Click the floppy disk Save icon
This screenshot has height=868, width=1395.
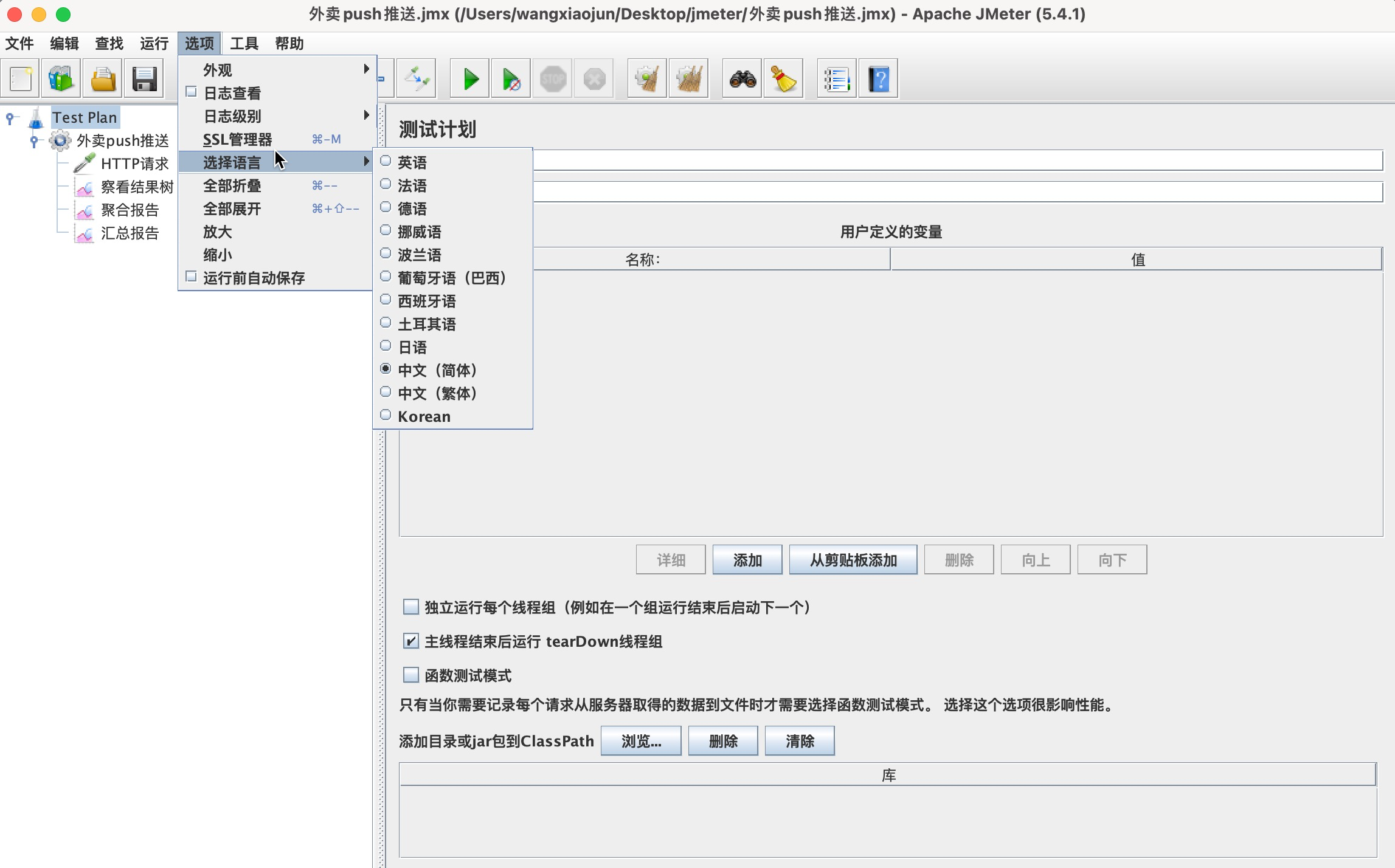[144, 79]
